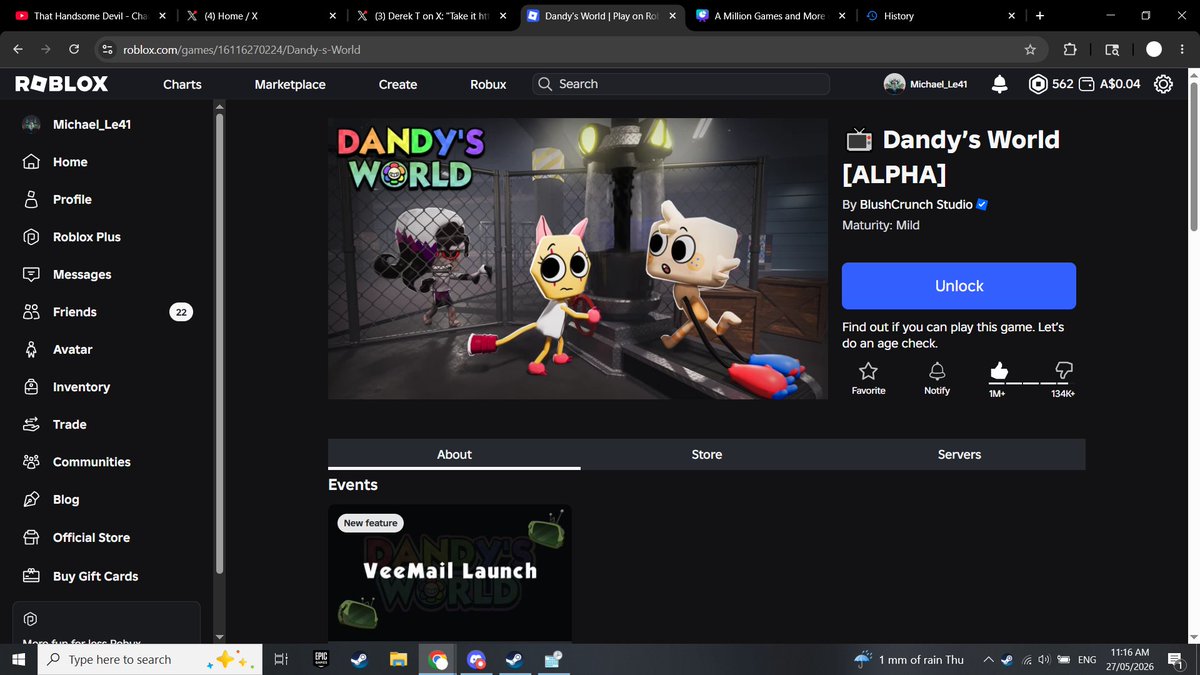Image resolution: width=1200 pixels, height=675 pixels.
Task: Open Task View on the taskbar
Action: (281, 659)
